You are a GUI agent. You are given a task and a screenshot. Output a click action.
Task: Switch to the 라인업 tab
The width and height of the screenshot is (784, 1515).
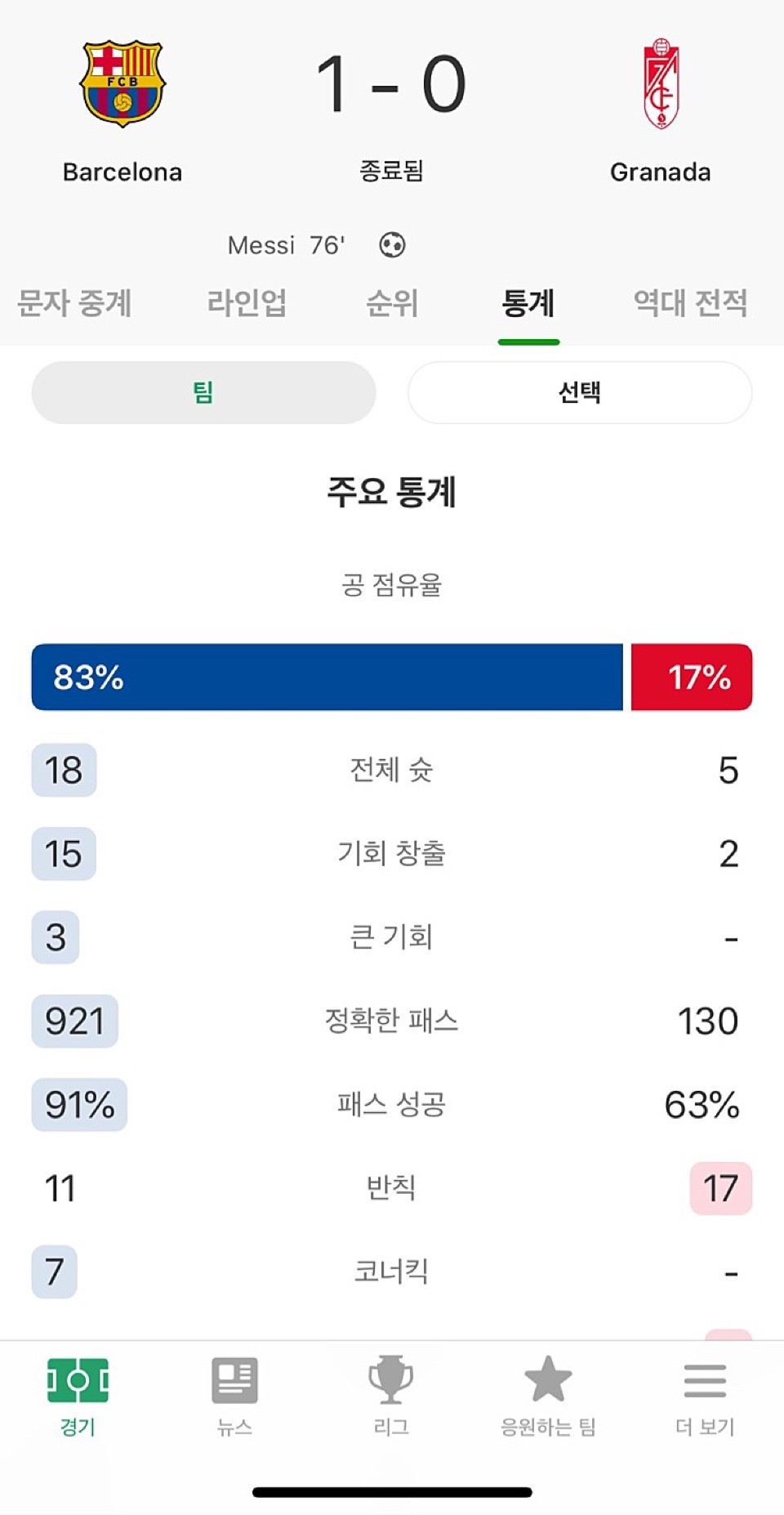tap(247, 304)
